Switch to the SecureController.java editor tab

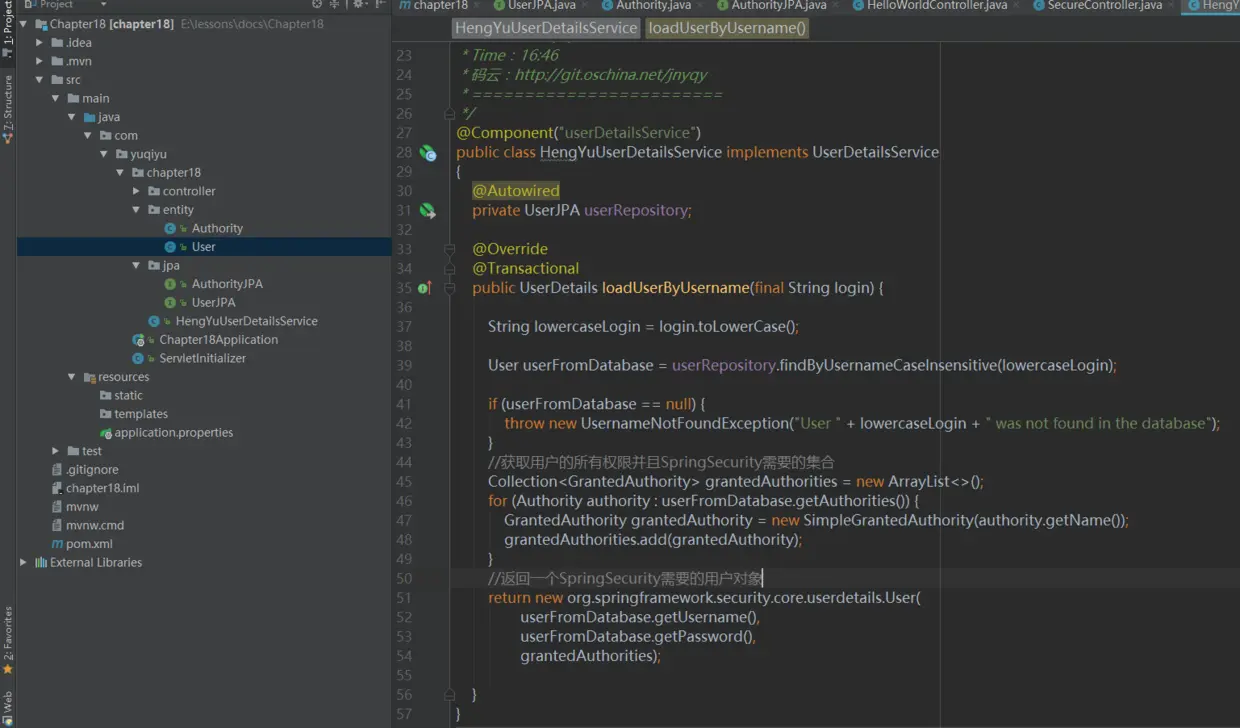[x=1103, y=5]
